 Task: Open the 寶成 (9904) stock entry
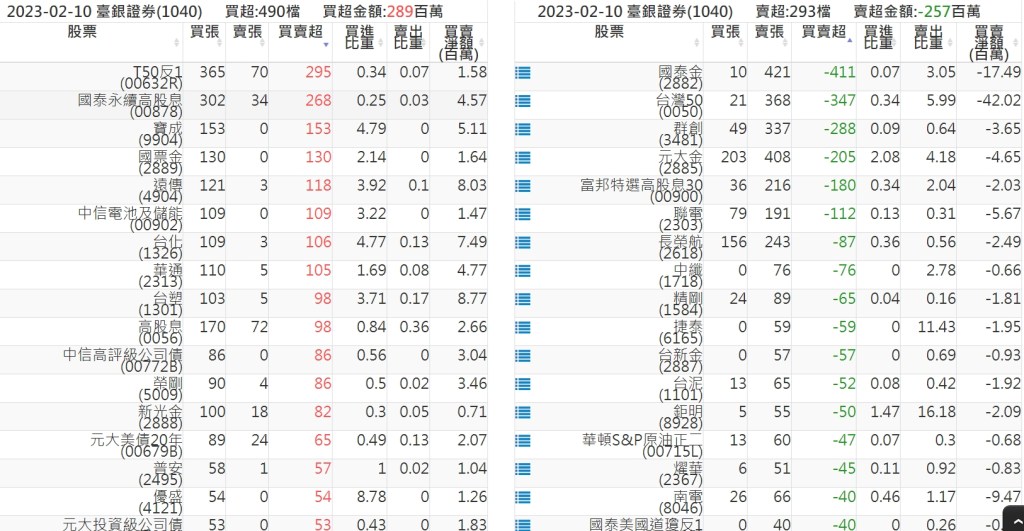[162, 135]
